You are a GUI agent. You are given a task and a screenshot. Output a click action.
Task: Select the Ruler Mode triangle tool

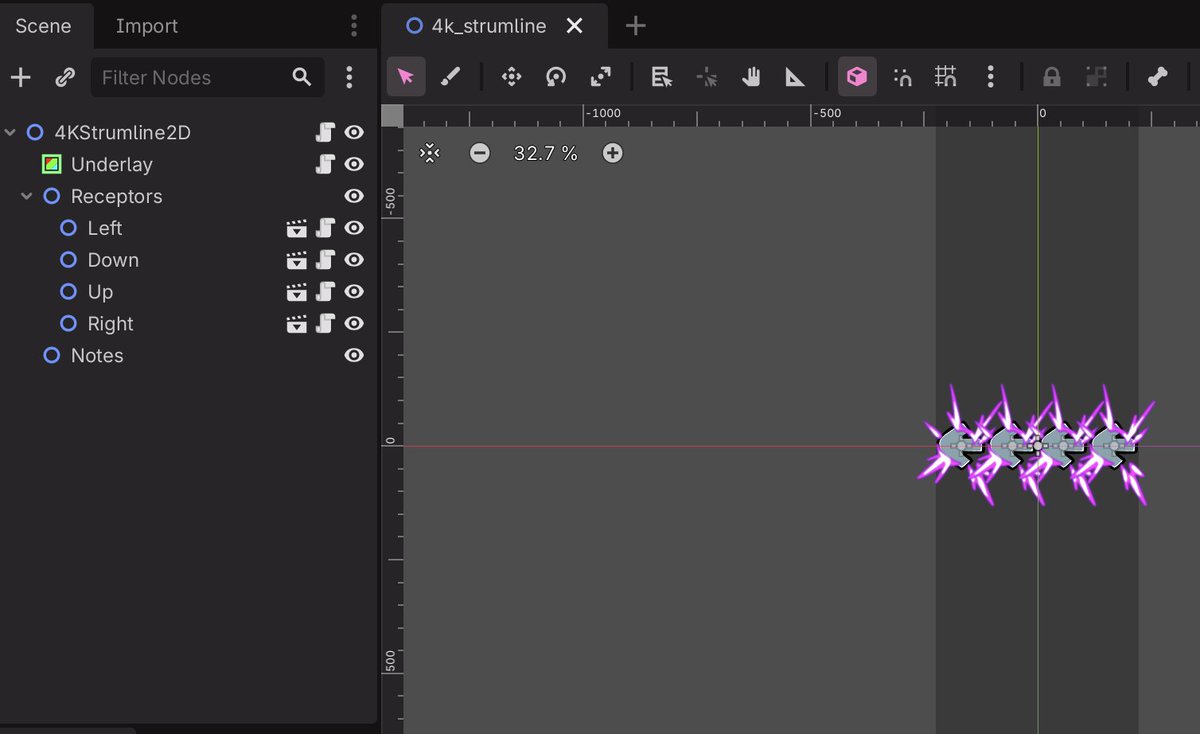[x=796, y=77]
